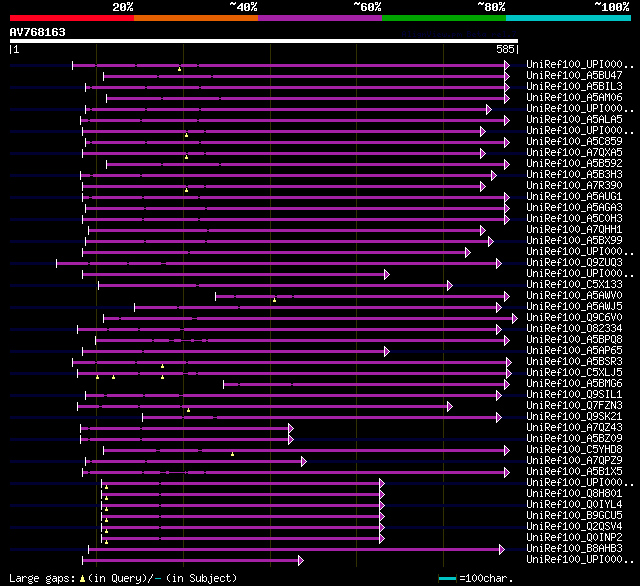Click hit label UniRef100_A5AUG1
Image resolution: width=640 pixels, height=586 pixels.
point(574,197)
